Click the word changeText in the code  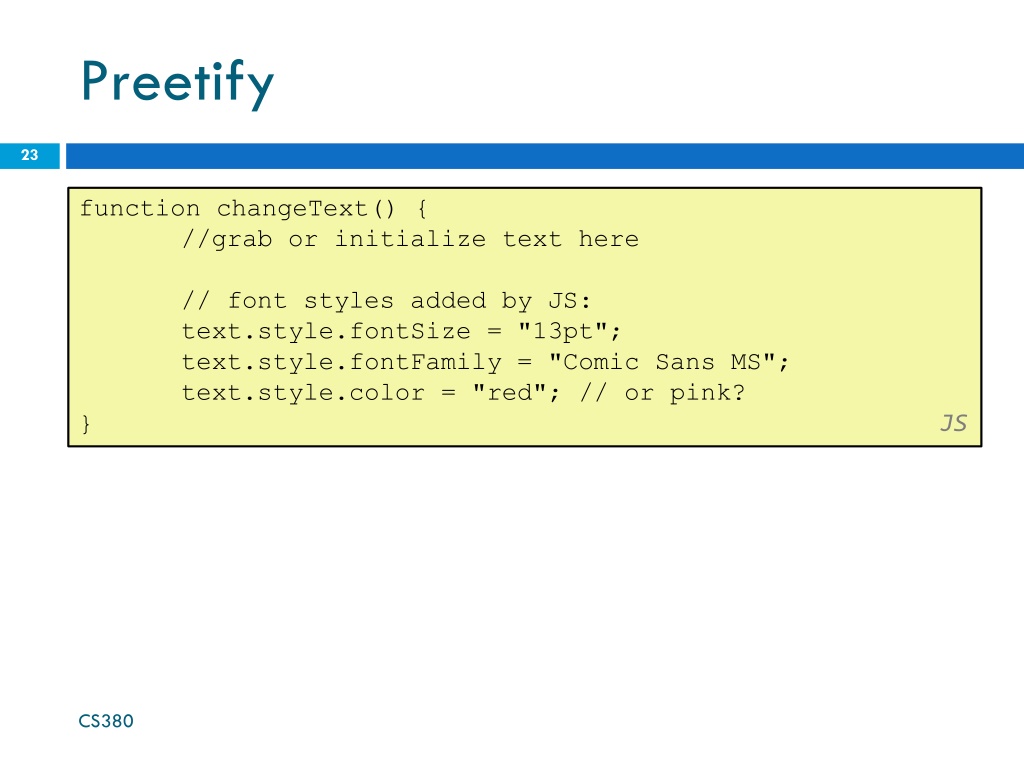tap(293, 209)
